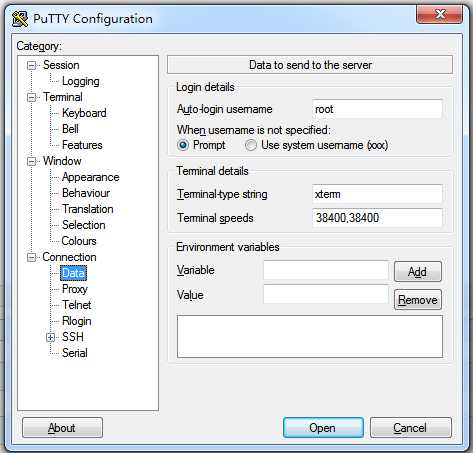Click the Add environment variable button

[418, 272]
